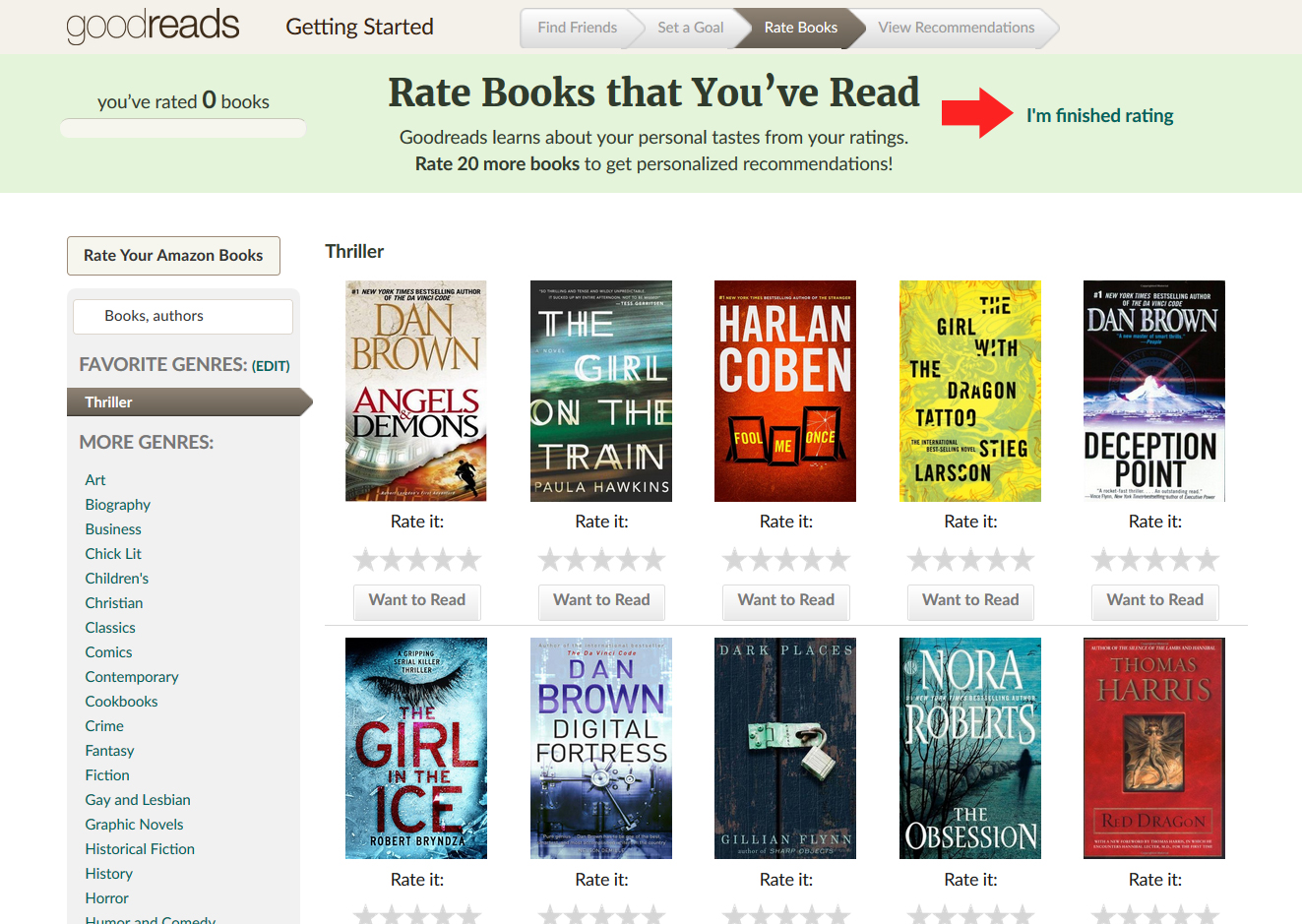This screenshot has width=1302, height=924.
Task: Browse the Business genre
Action: point(113,529)
